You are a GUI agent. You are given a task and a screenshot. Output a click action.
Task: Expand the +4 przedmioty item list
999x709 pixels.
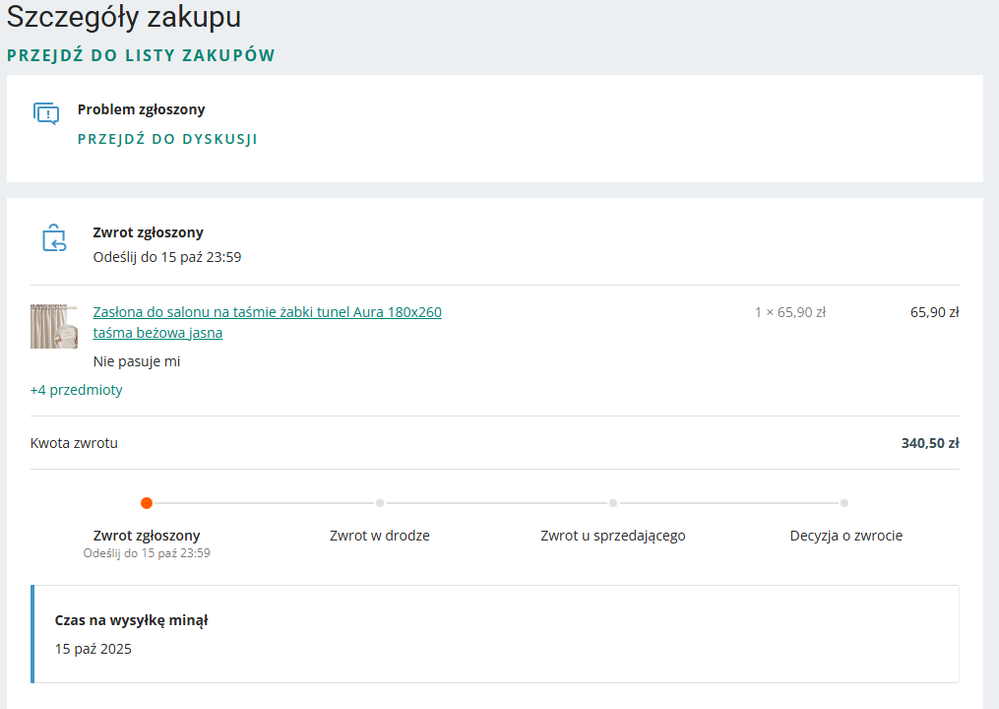76,390
